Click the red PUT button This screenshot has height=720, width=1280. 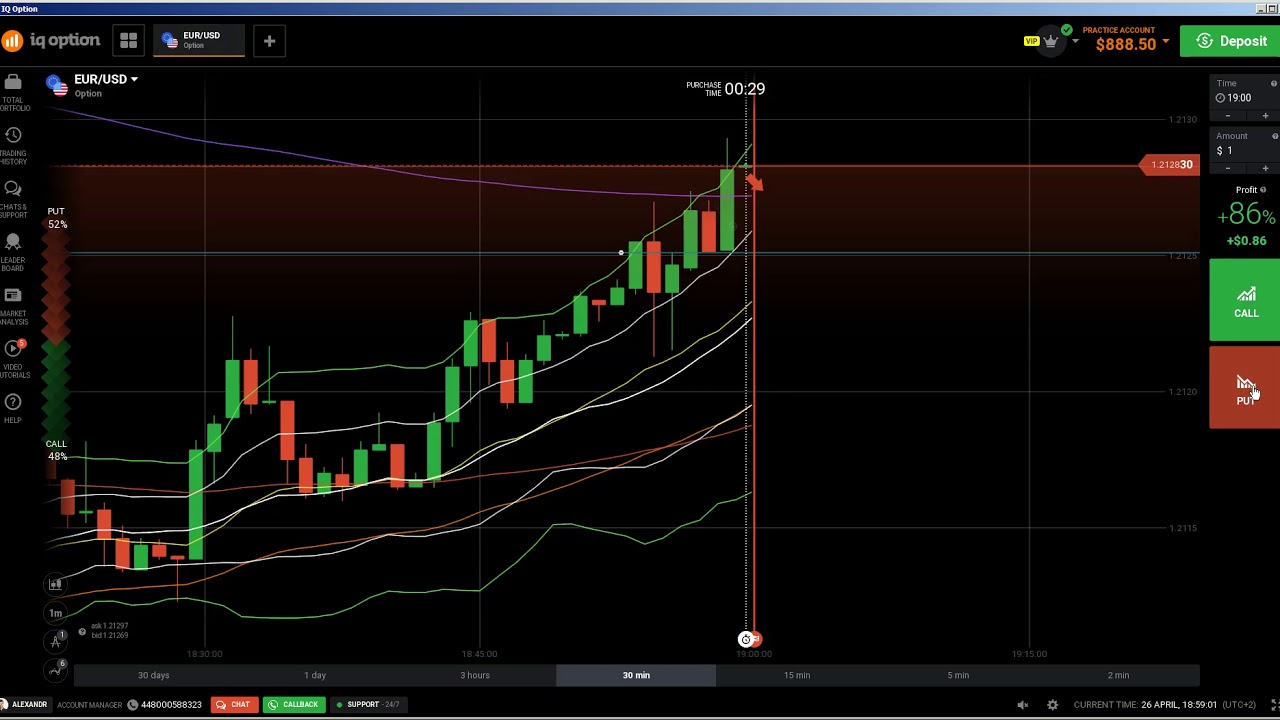click(1245, 388)
